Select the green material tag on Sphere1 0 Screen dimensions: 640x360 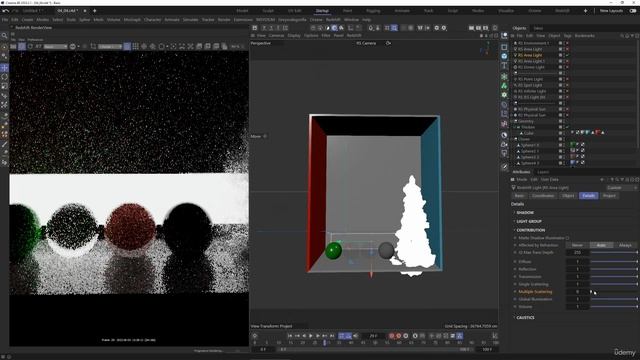point(572,145)
